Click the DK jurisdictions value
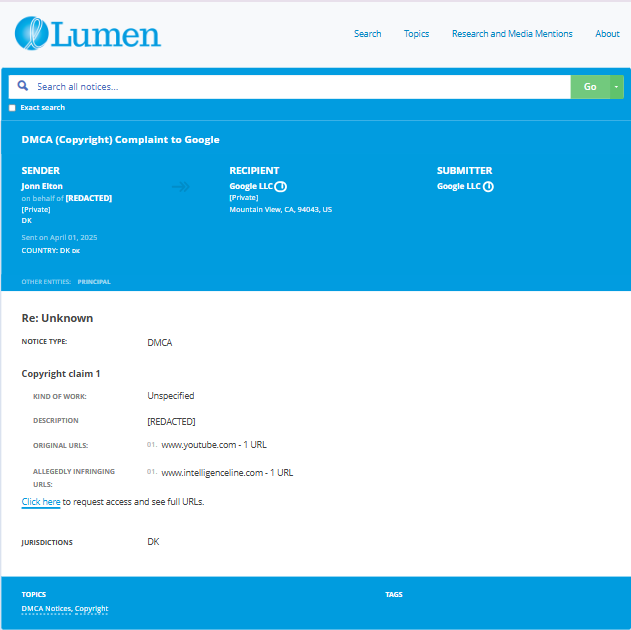Screen dimensions: 631x630 (x=153, y=541)
